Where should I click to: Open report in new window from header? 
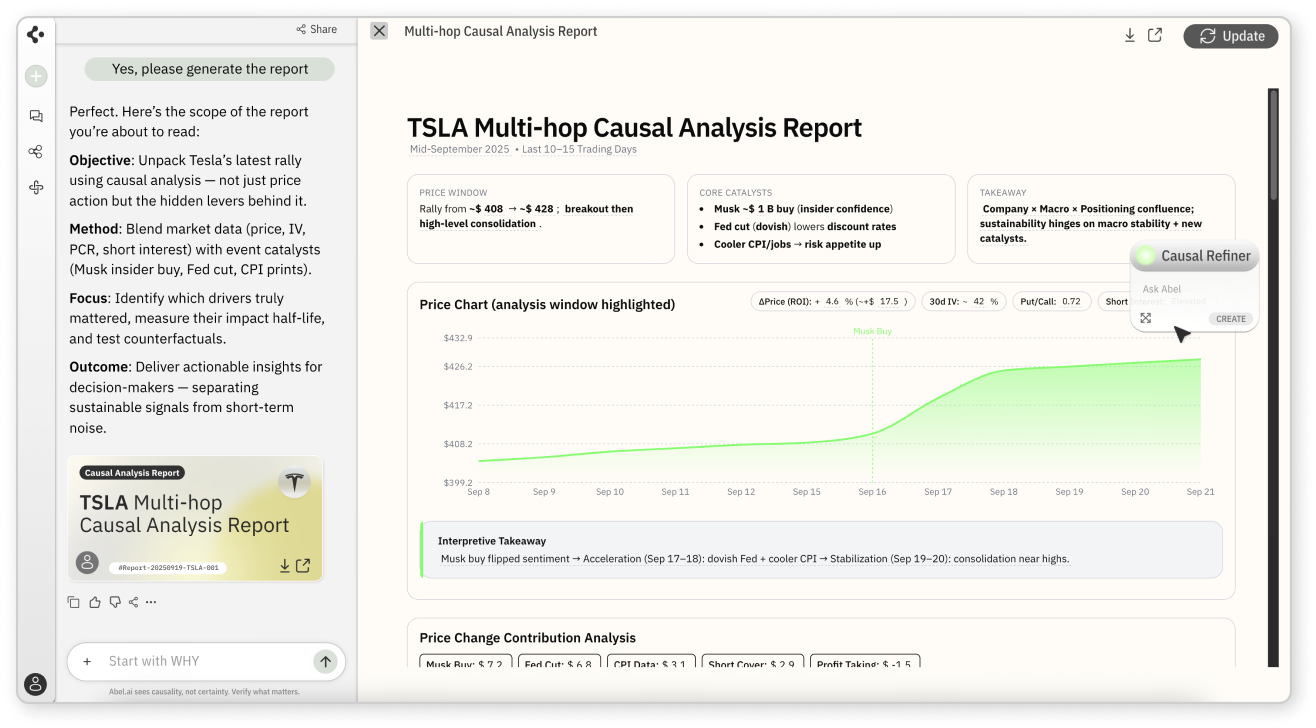tap(1155, 35)
